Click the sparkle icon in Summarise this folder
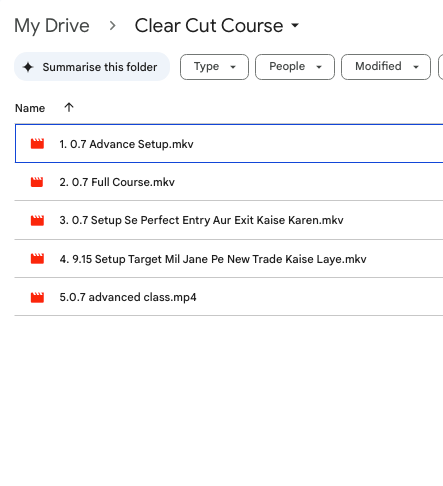This screenshot has width=443, height=486. pos(28,67)
